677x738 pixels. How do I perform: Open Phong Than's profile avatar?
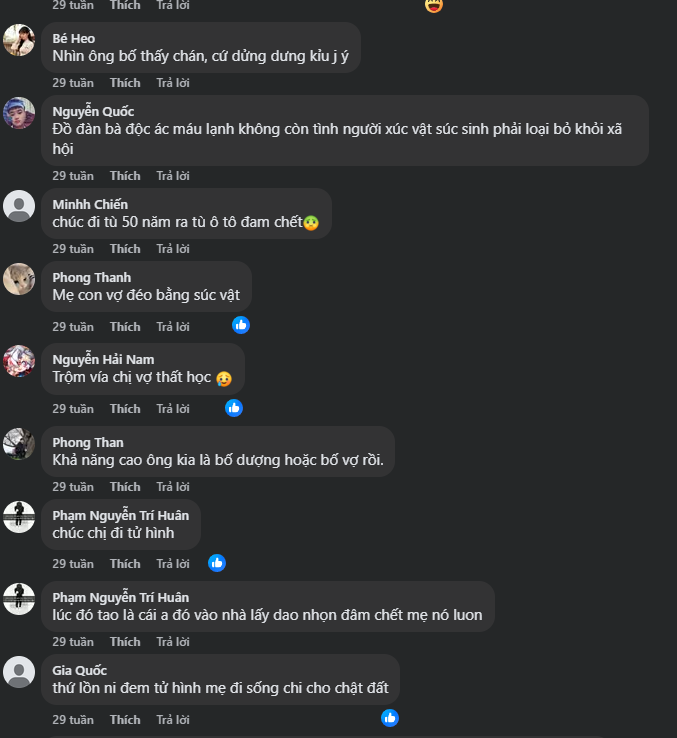[x=19, y=444]
